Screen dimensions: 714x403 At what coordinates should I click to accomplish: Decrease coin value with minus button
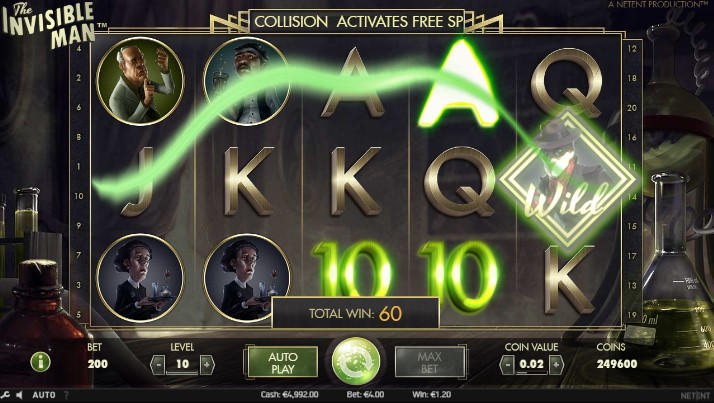[x=507, y=365]
